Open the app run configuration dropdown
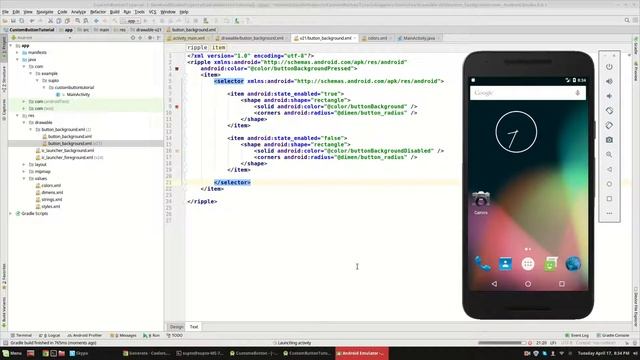The image size is (640, 360). tap(131, 21)
